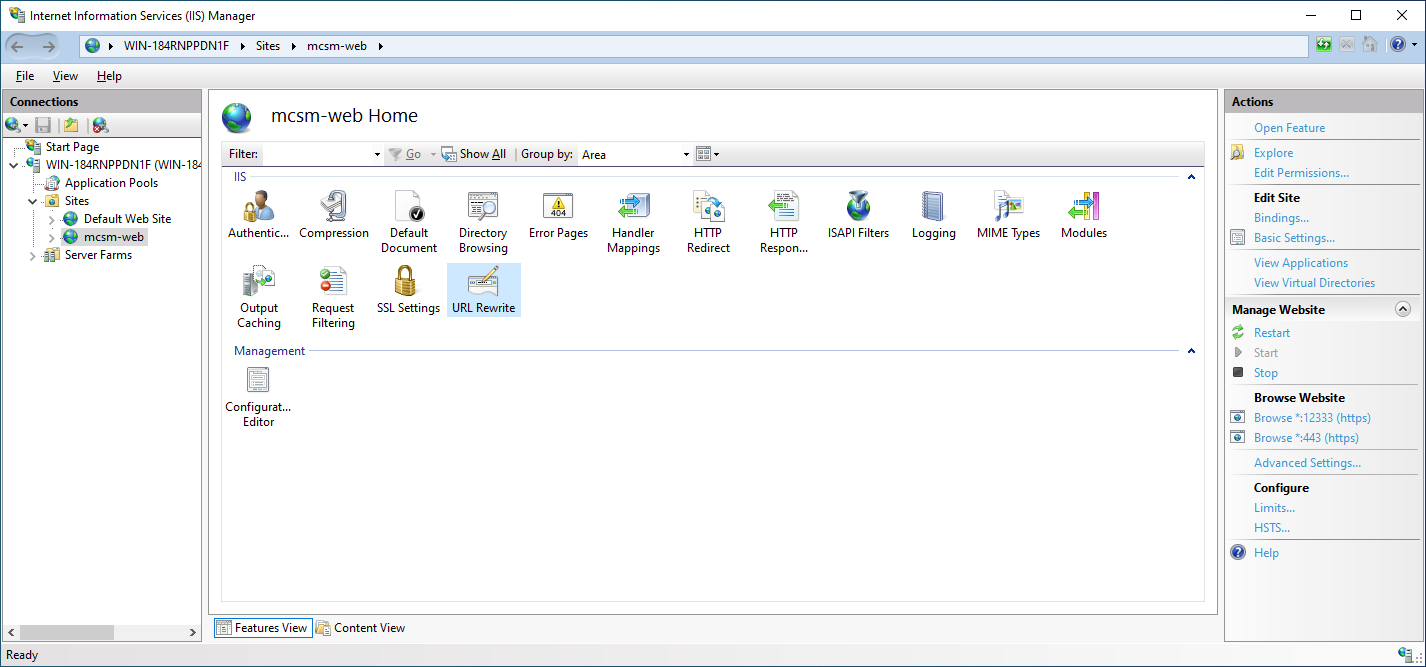Click Edit Permissions link
The height and width of the screenshot is (667, 1426).
pos(1301,173)
